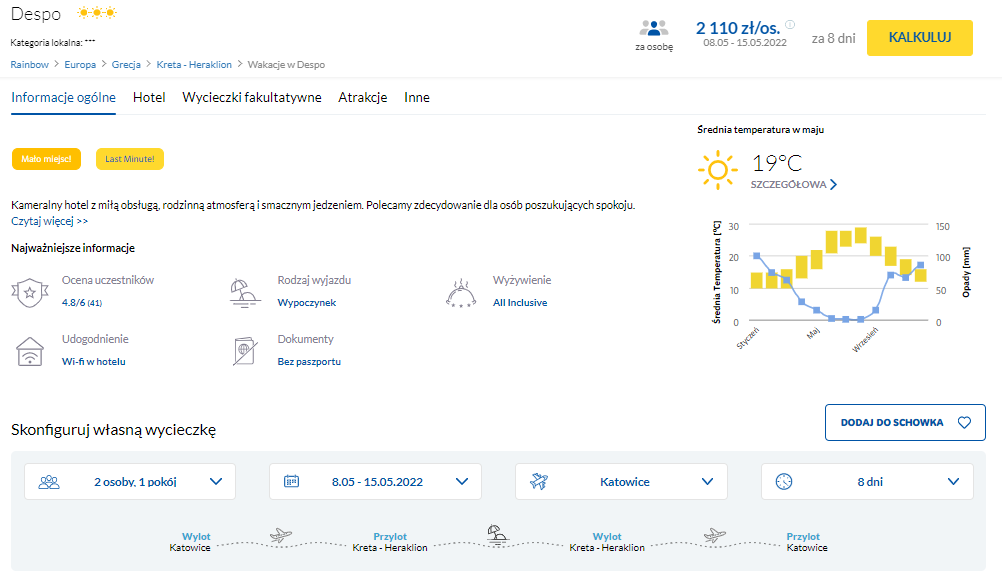
Task: Switch to the Hotel tab
Action: point(149,97)
